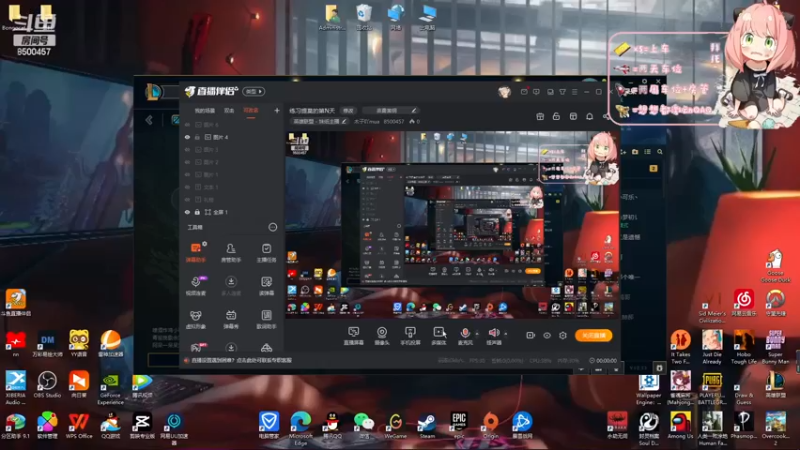Screen dimensions: 800x450
Task: Click the back arrow in the League client
Action: click(x=149, y=120)
